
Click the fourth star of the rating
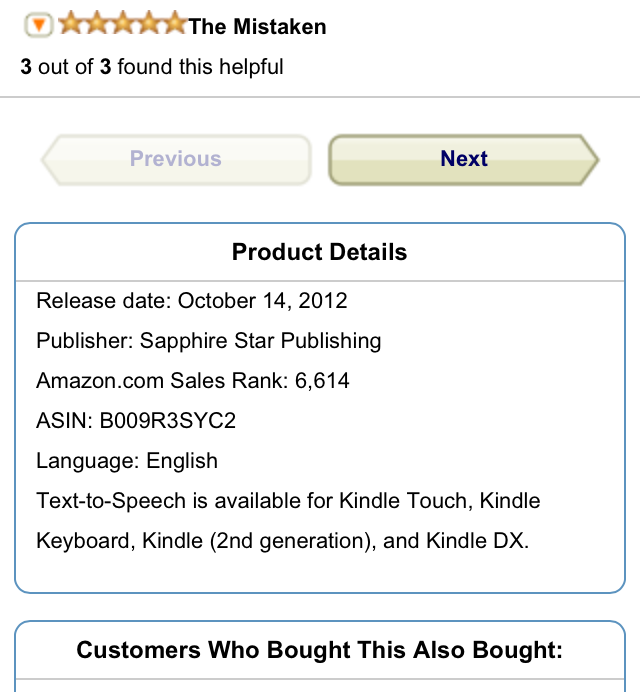148,25
